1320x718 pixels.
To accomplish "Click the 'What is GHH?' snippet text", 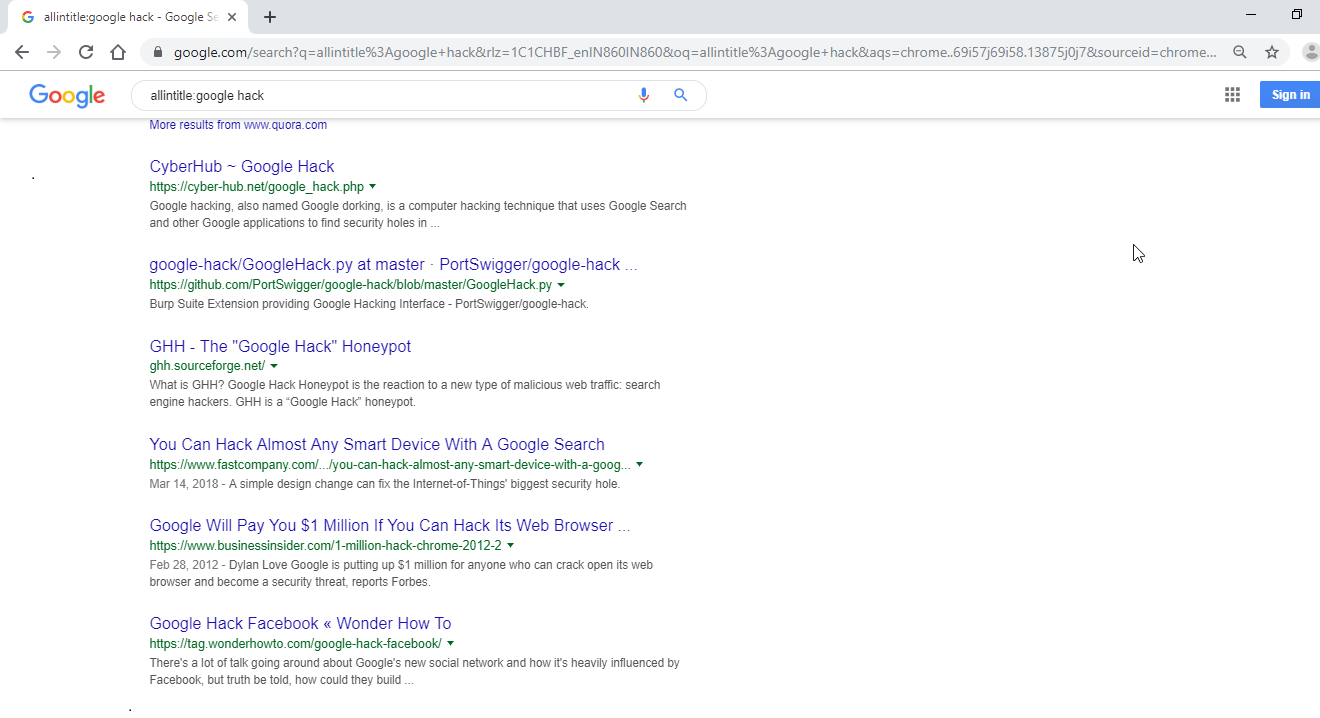I will [405, 393].
